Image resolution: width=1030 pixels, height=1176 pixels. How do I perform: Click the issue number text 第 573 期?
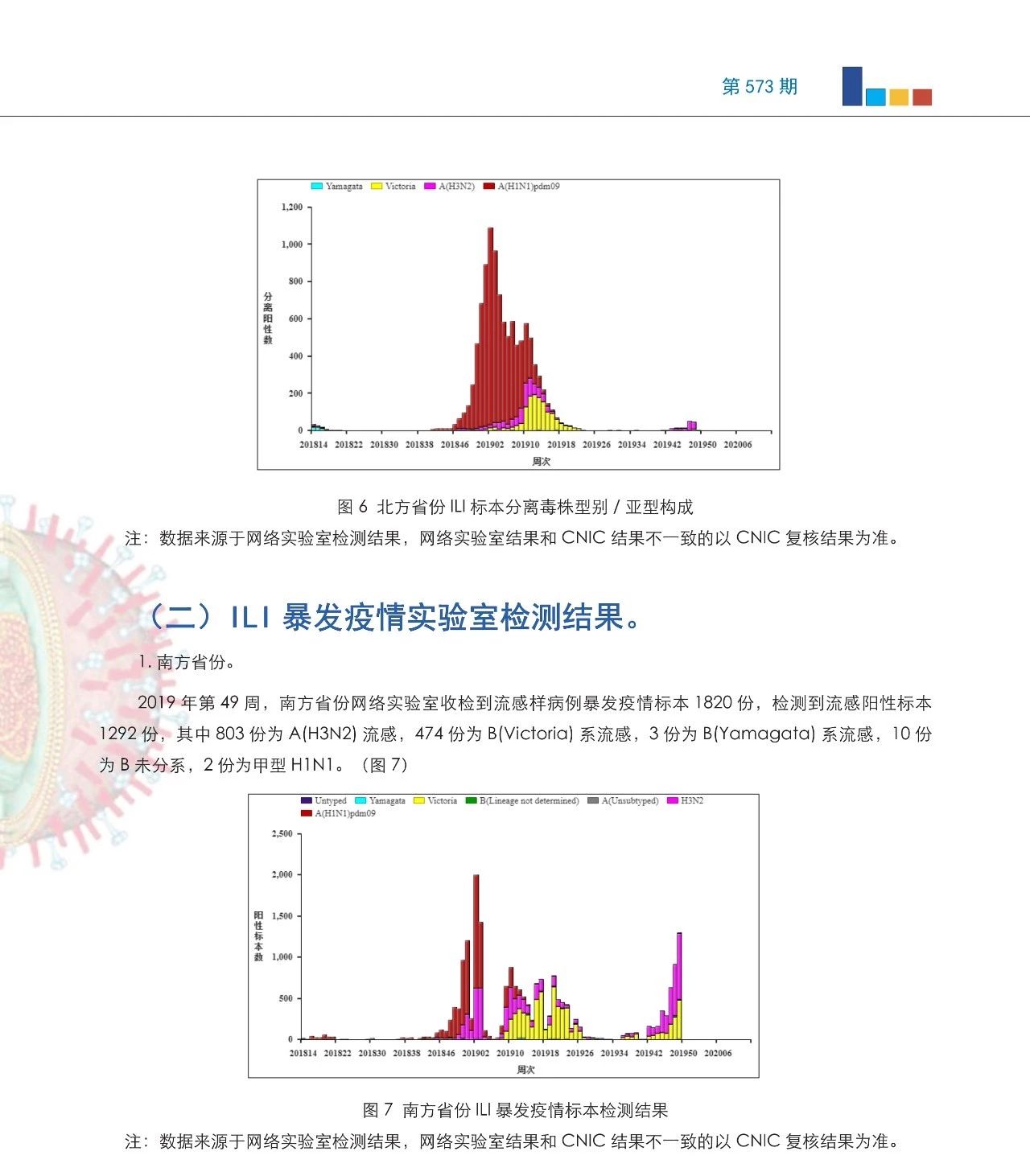click(x=759, y=87)
